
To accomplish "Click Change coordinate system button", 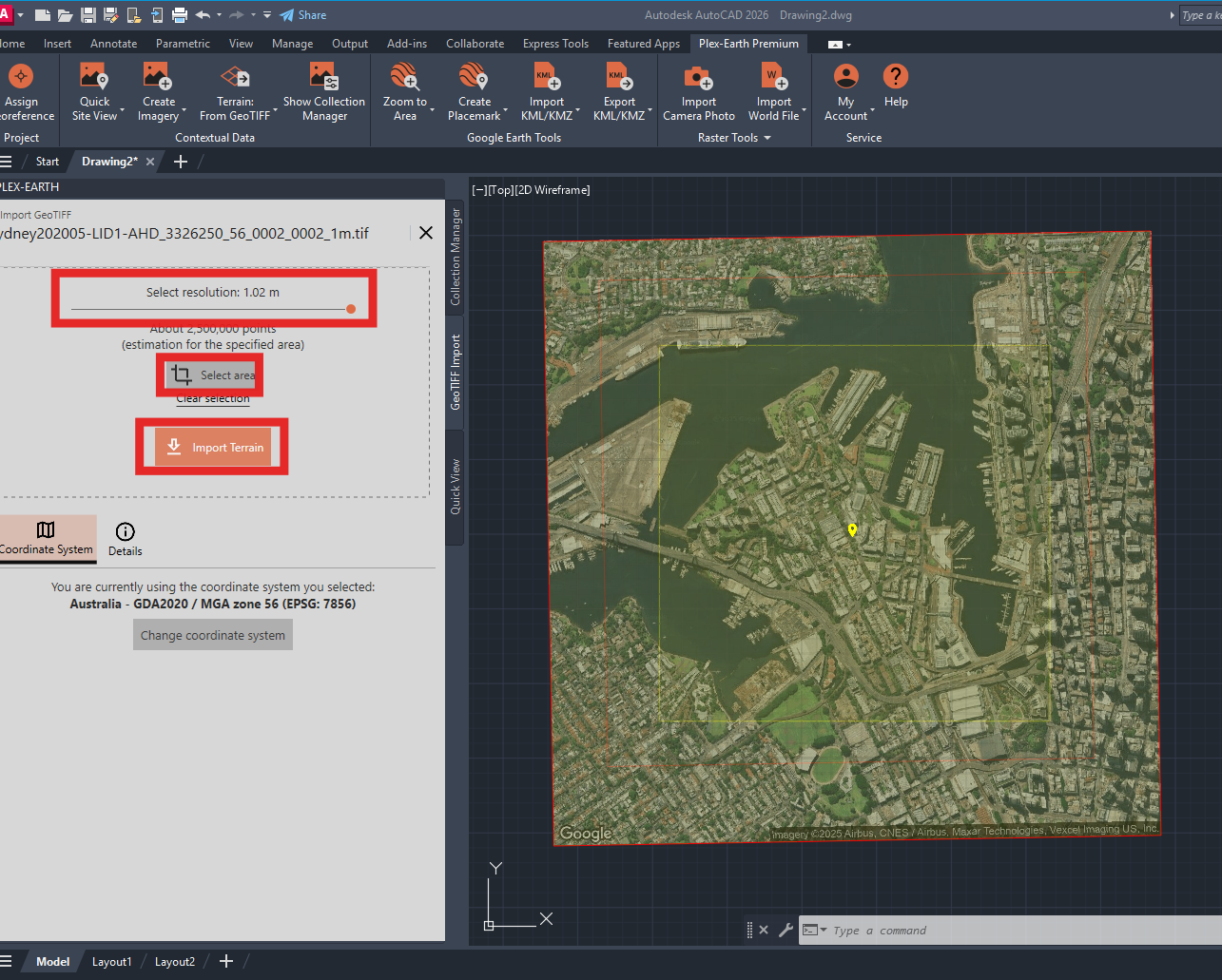I will point(213,635).
